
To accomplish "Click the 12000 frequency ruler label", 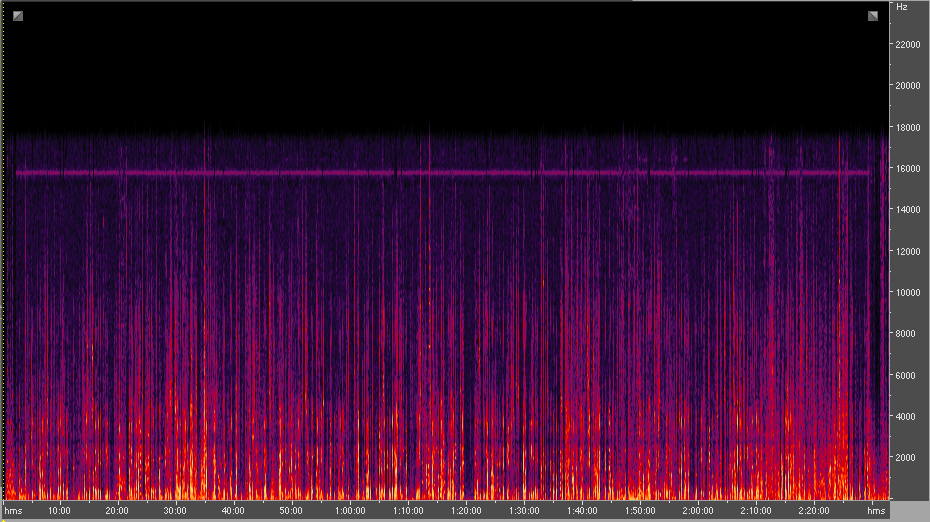I will 908,252.
